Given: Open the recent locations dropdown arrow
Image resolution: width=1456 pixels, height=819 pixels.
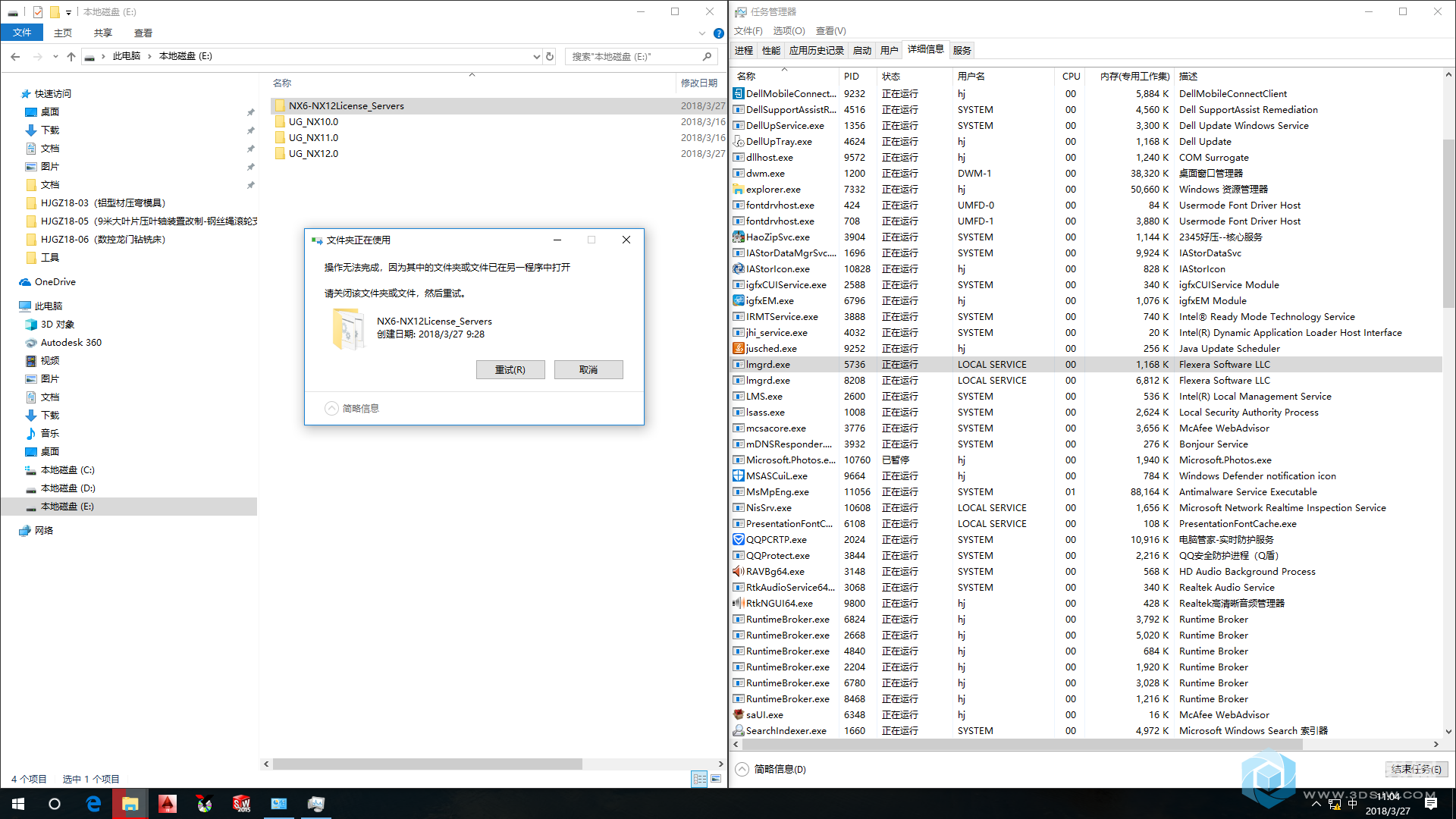Looking at the screenshot, I should tap(55, 56).
